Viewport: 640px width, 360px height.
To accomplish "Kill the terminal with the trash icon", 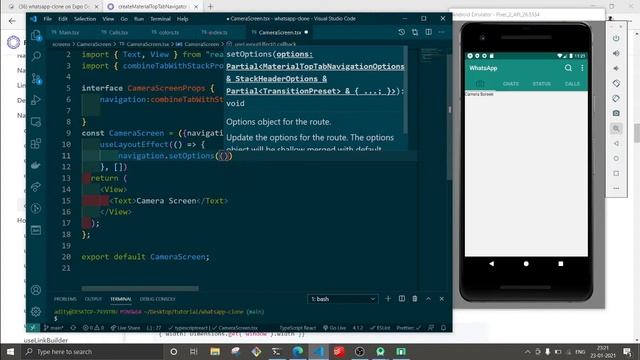I will 415,299.
